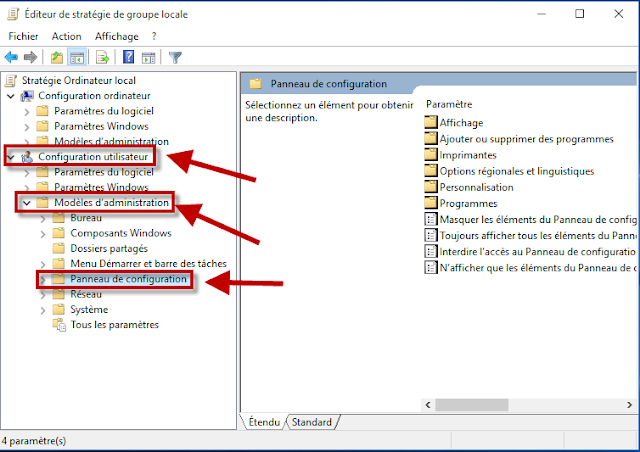This screenshot has height=452, width=640.
Task: Click the policy icon beside Masquer les éléments
Action: 431,219
